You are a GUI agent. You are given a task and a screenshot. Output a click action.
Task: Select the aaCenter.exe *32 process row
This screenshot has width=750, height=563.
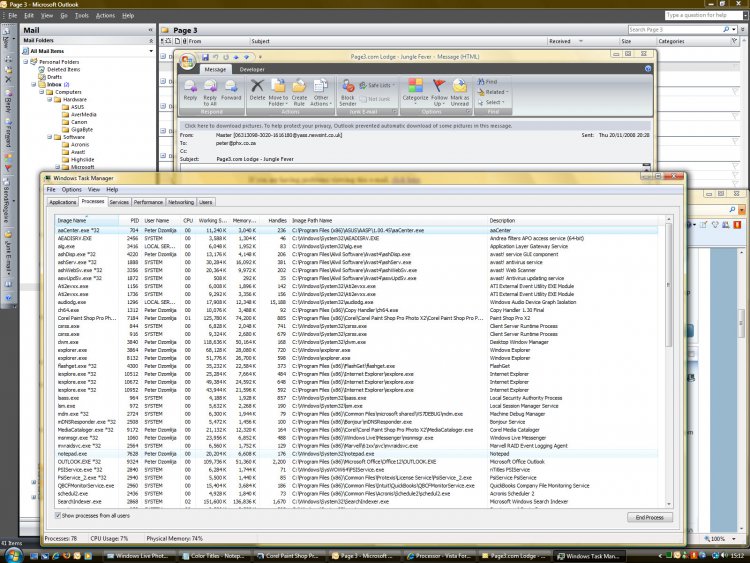356,231
